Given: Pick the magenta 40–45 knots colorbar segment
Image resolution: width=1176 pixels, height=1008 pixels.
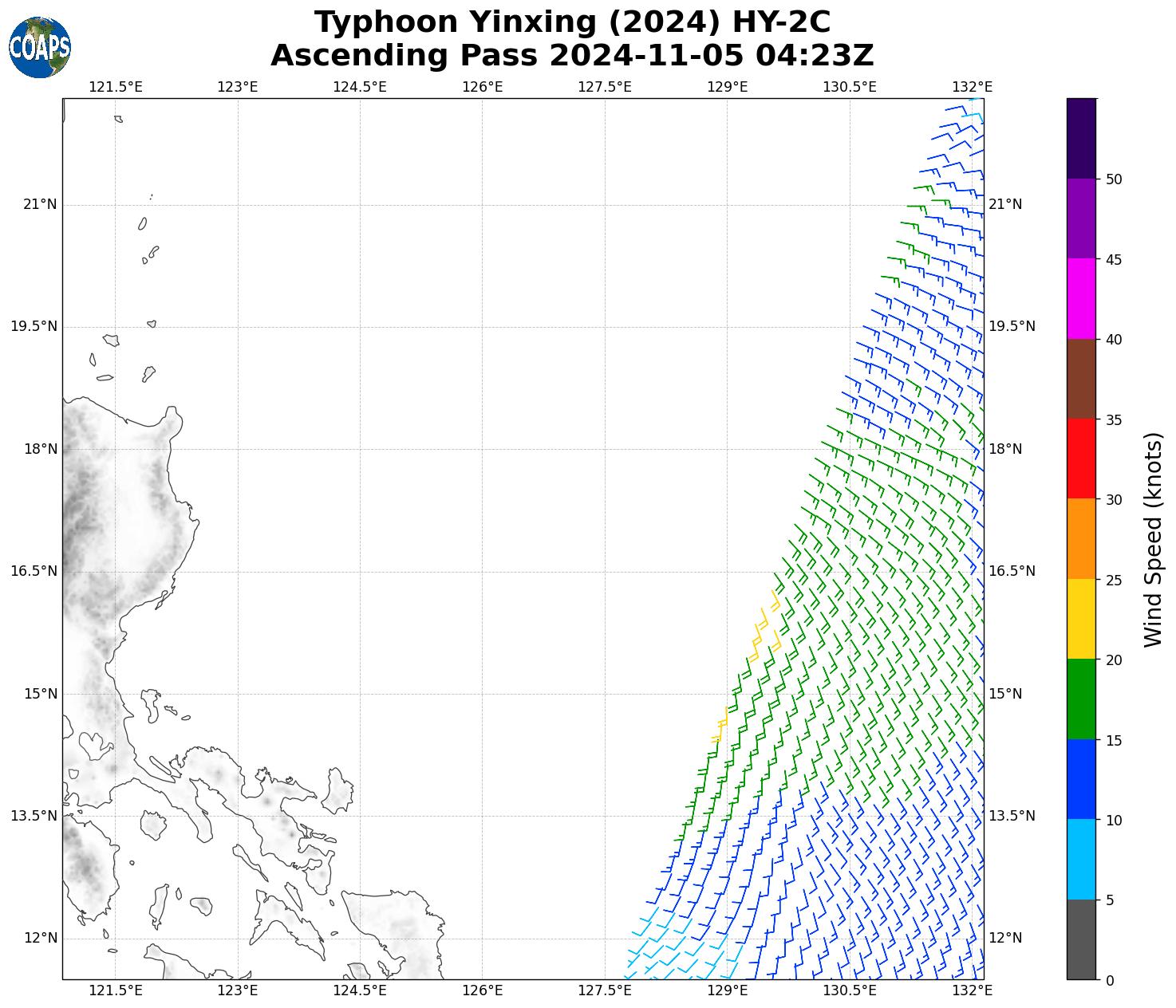Looking at the screenshot, I should pos(1081,298).
